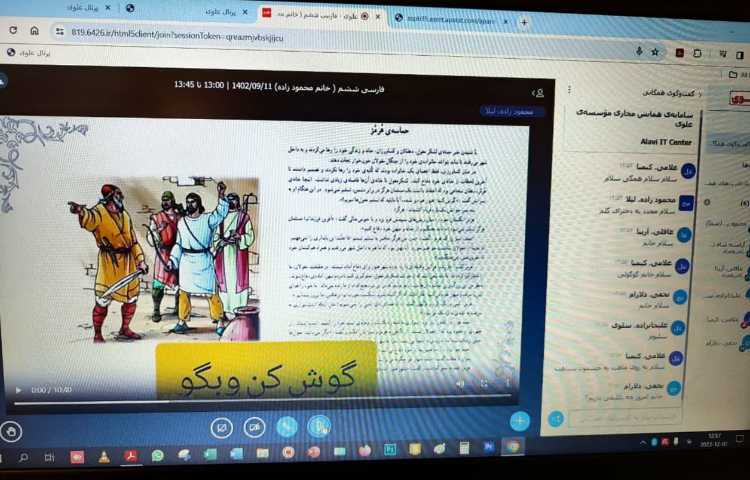The height and width of the screenshot is (480, 750).
Task: Switch to the globe-icon second tab
Action: click(x=130, y=8)
